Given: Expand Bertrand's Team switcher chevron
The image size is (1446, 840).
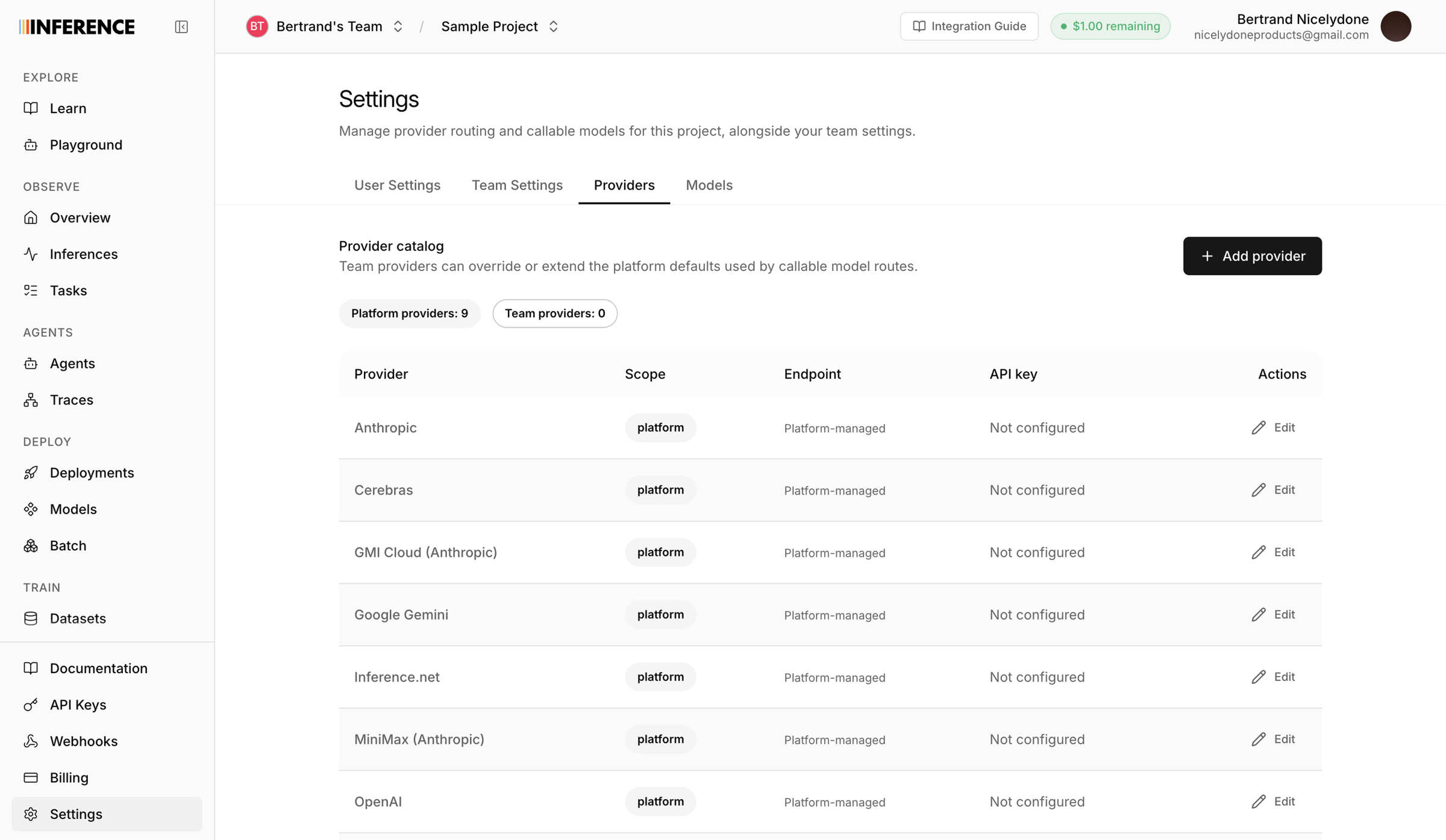Looking at the screenshot, I should (x=398, y=26).
